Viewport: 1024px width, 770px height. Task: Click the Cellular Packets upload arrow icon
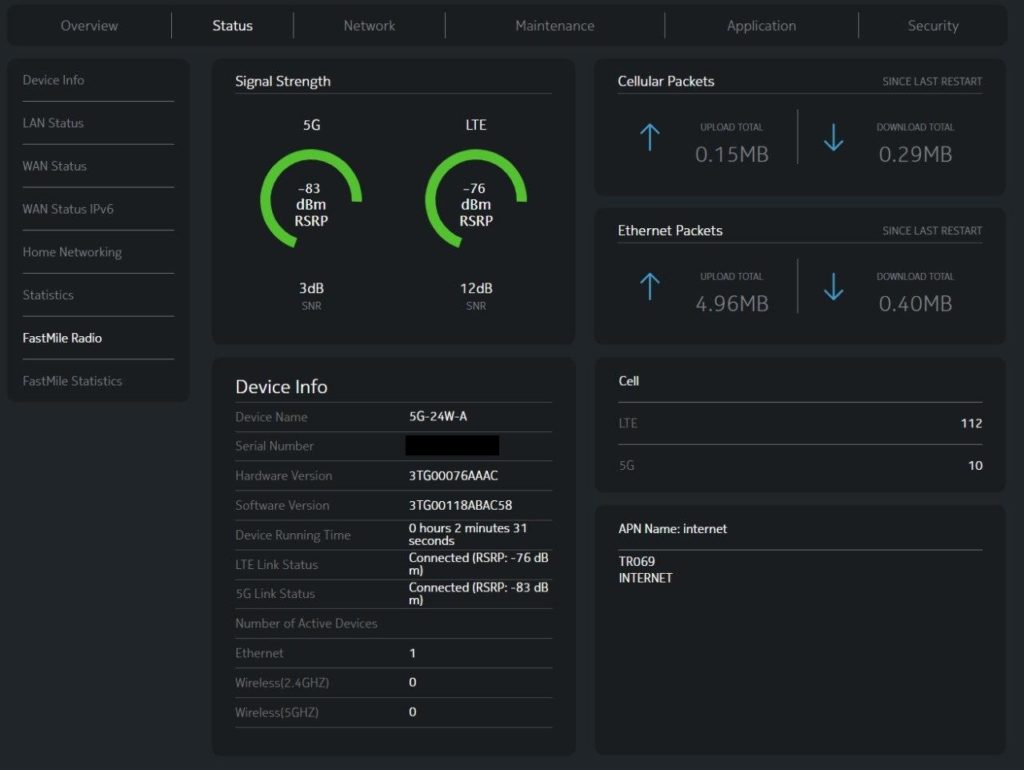650,138
